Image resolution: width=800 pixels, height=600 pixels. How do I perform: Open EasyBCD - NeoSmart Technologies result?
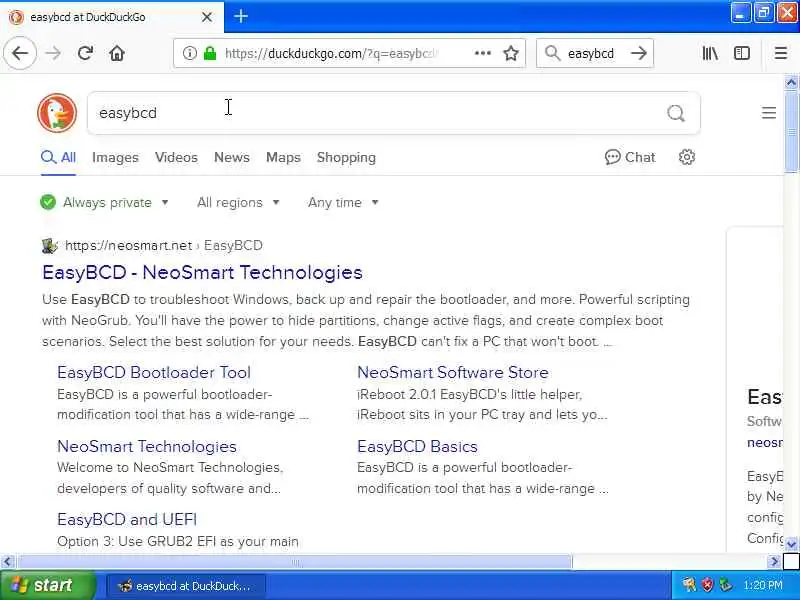202,272
